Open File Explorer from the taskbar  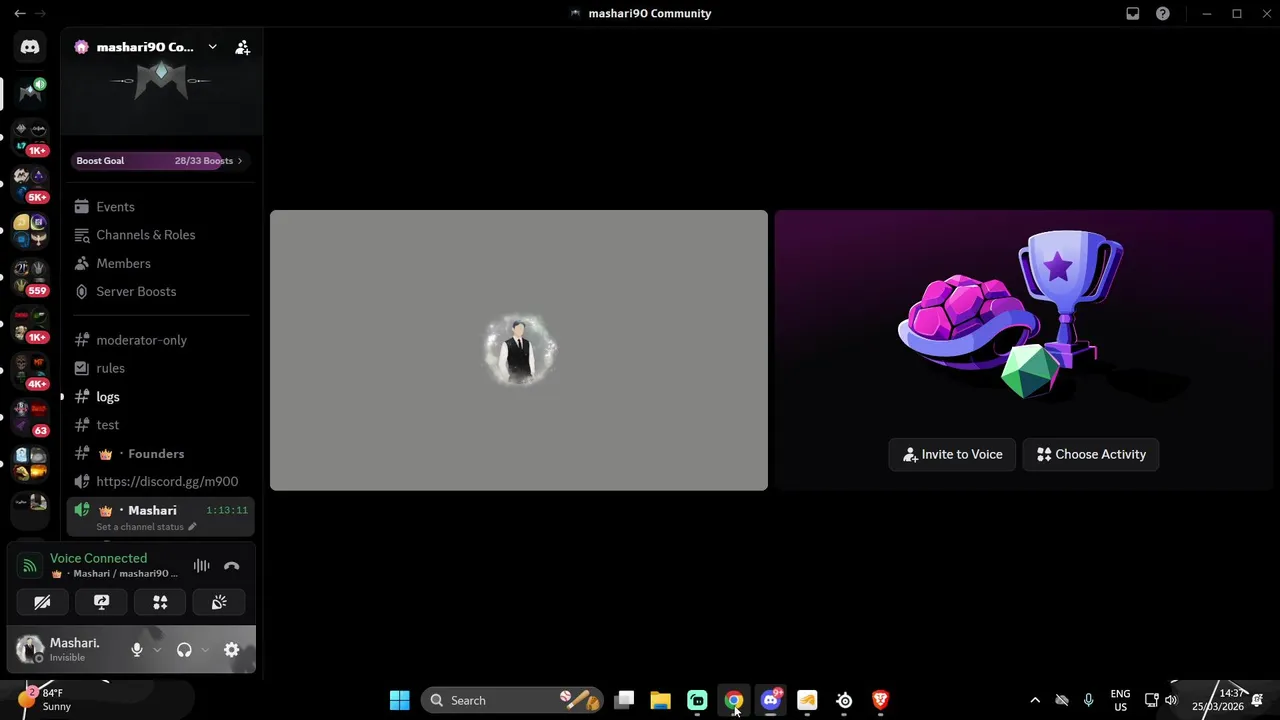coord(660,700)
